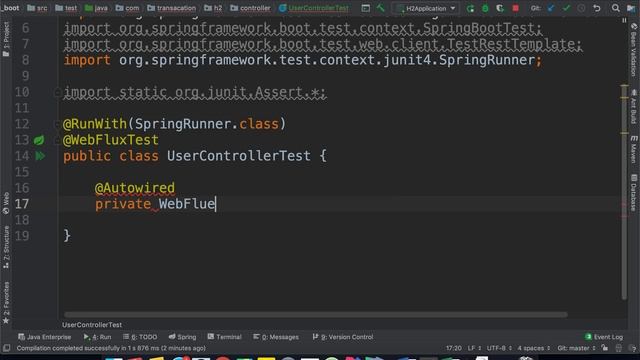Click line number 19 in gutter

(x=22, y=236)
